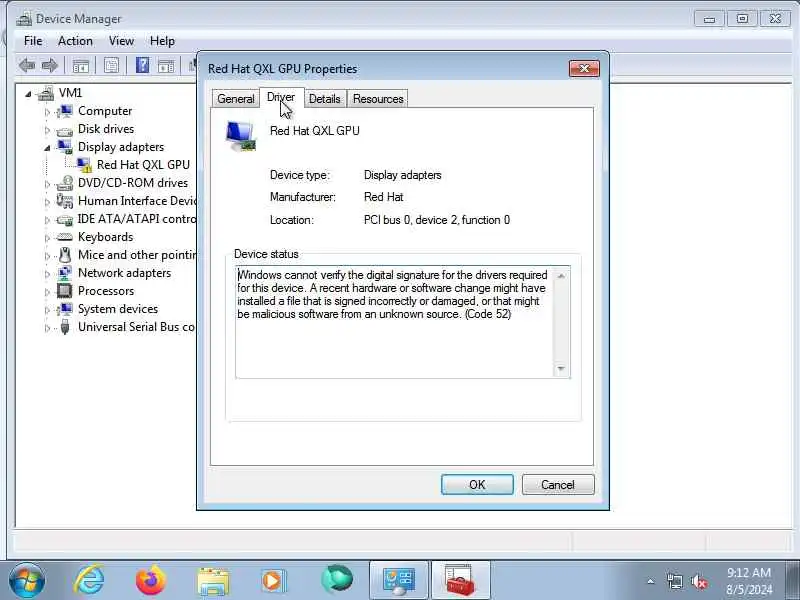Viewport: 800px width, 600px height.
Task: Open the File menu
Action: (x=33, y=41)
